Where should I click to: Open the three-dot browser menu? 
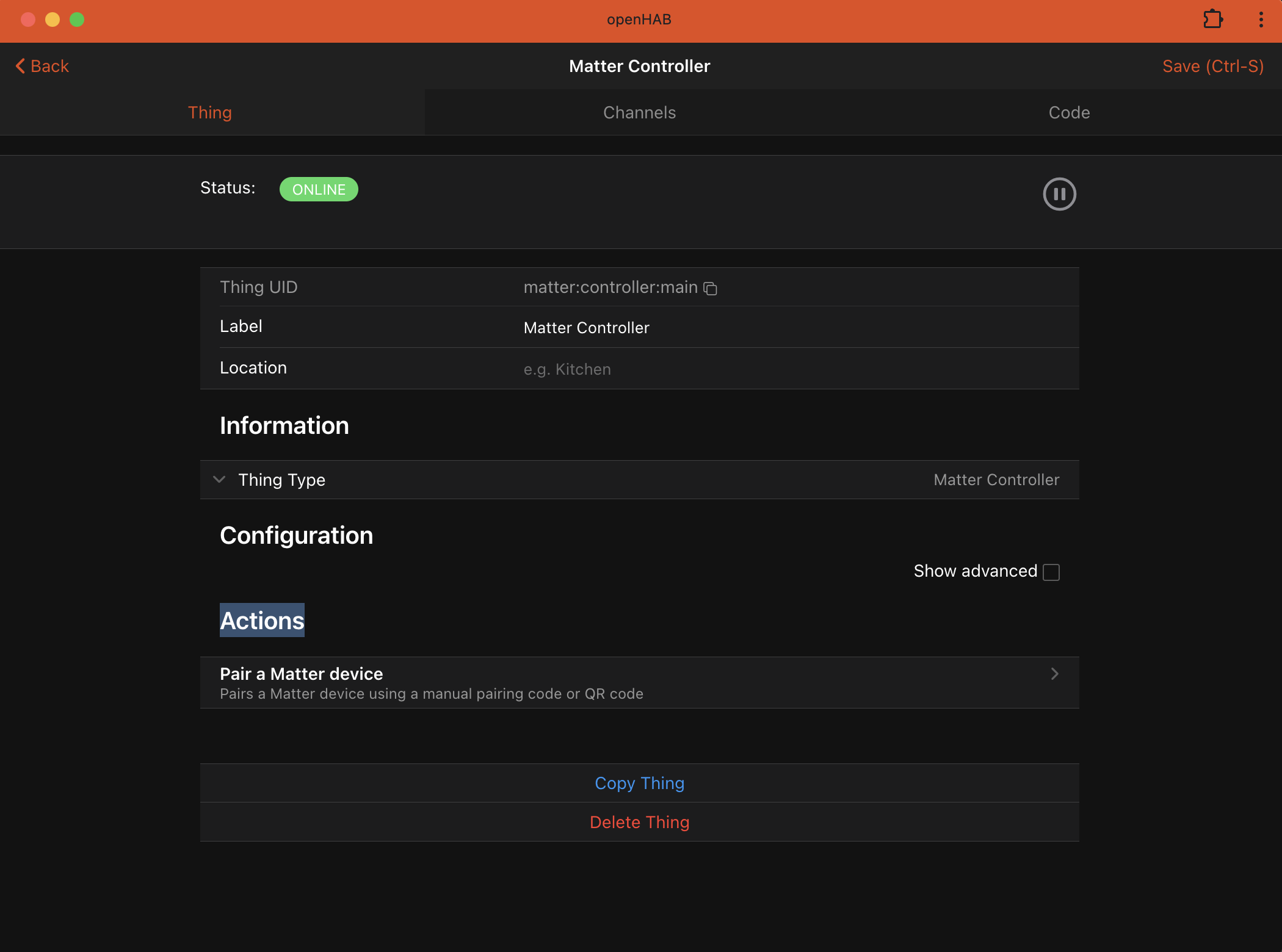(1261, 20)
